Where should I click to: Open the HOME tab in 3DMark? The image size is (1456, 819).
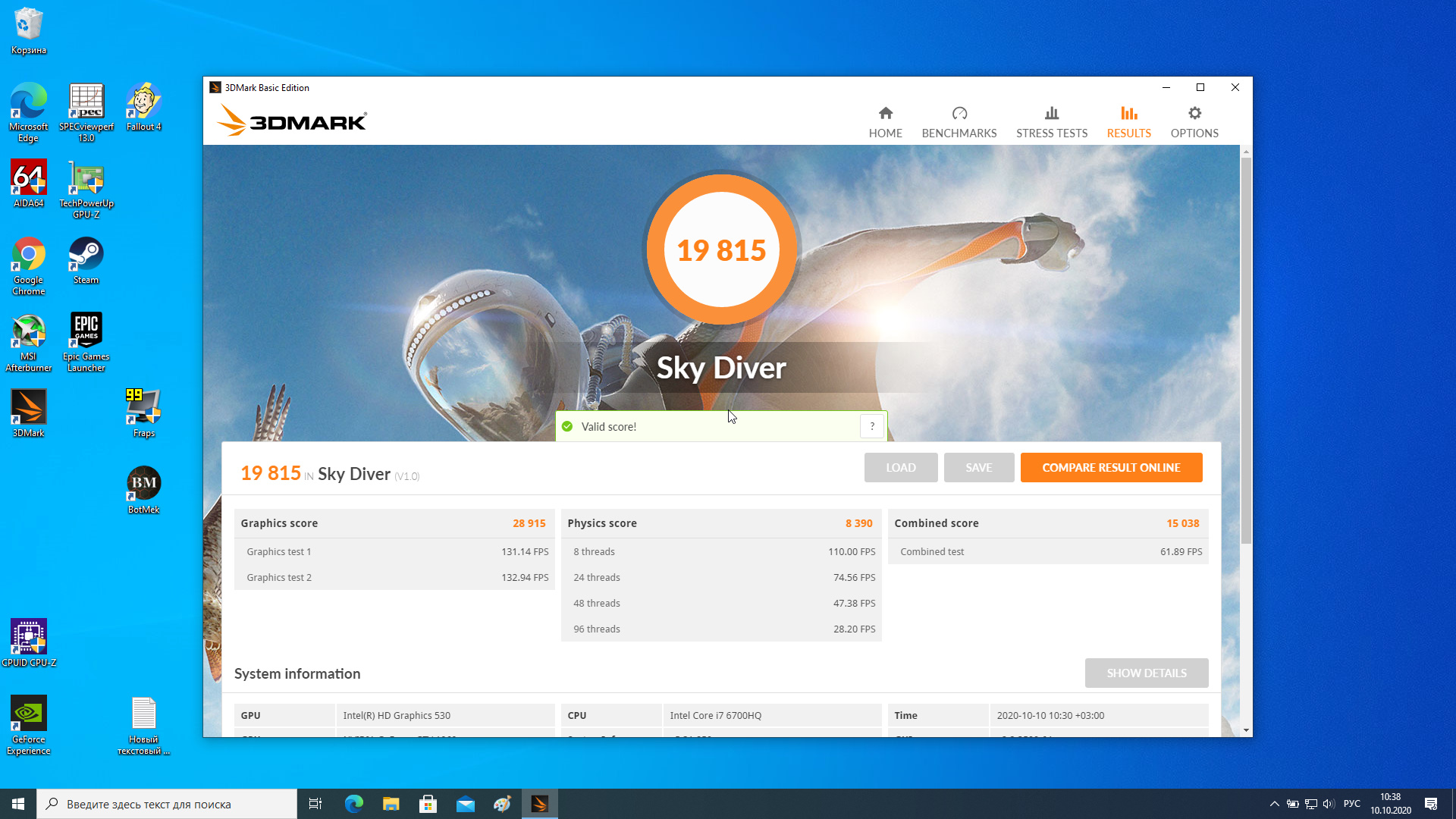click(885, 123)
